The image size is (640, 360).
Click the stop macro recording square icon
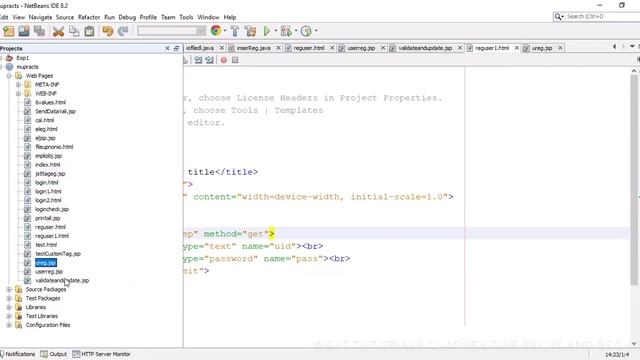coord(235,60)
